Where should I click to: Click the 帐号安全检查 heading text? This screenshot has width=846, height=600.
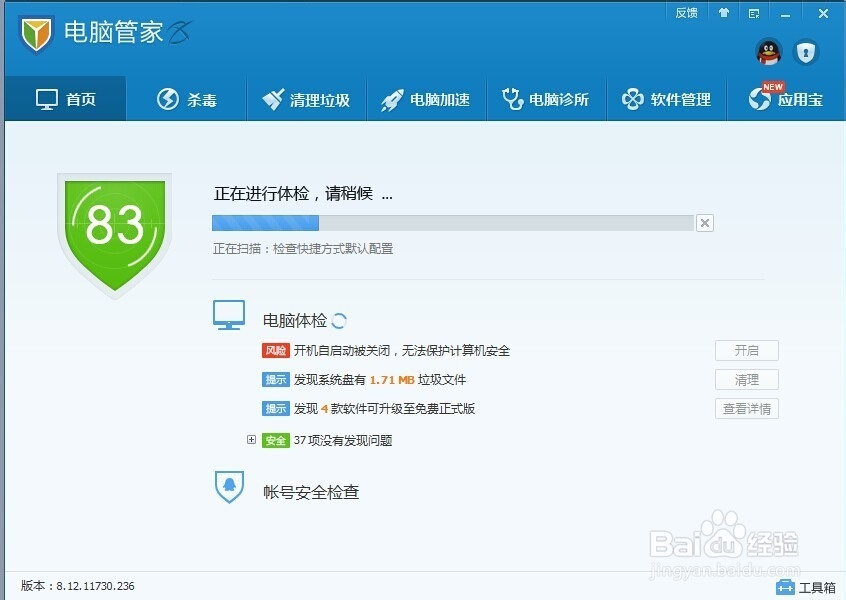[x=311, y=492]
